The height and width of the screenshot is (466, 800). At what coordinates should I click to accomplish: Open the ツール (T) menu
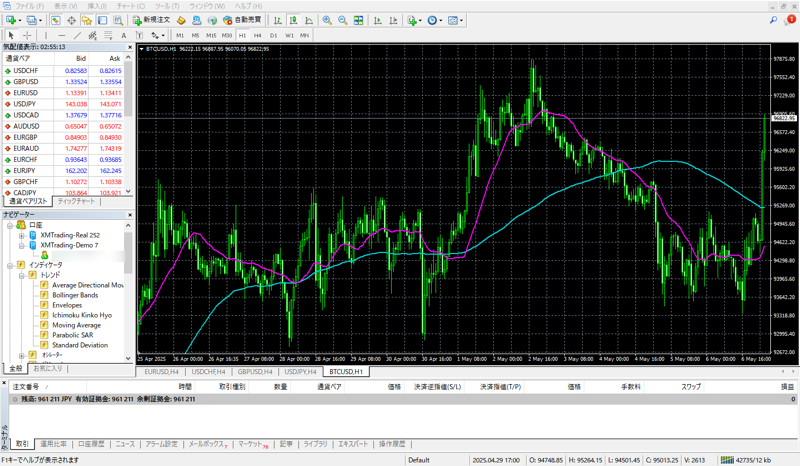(x=167, y=6)
